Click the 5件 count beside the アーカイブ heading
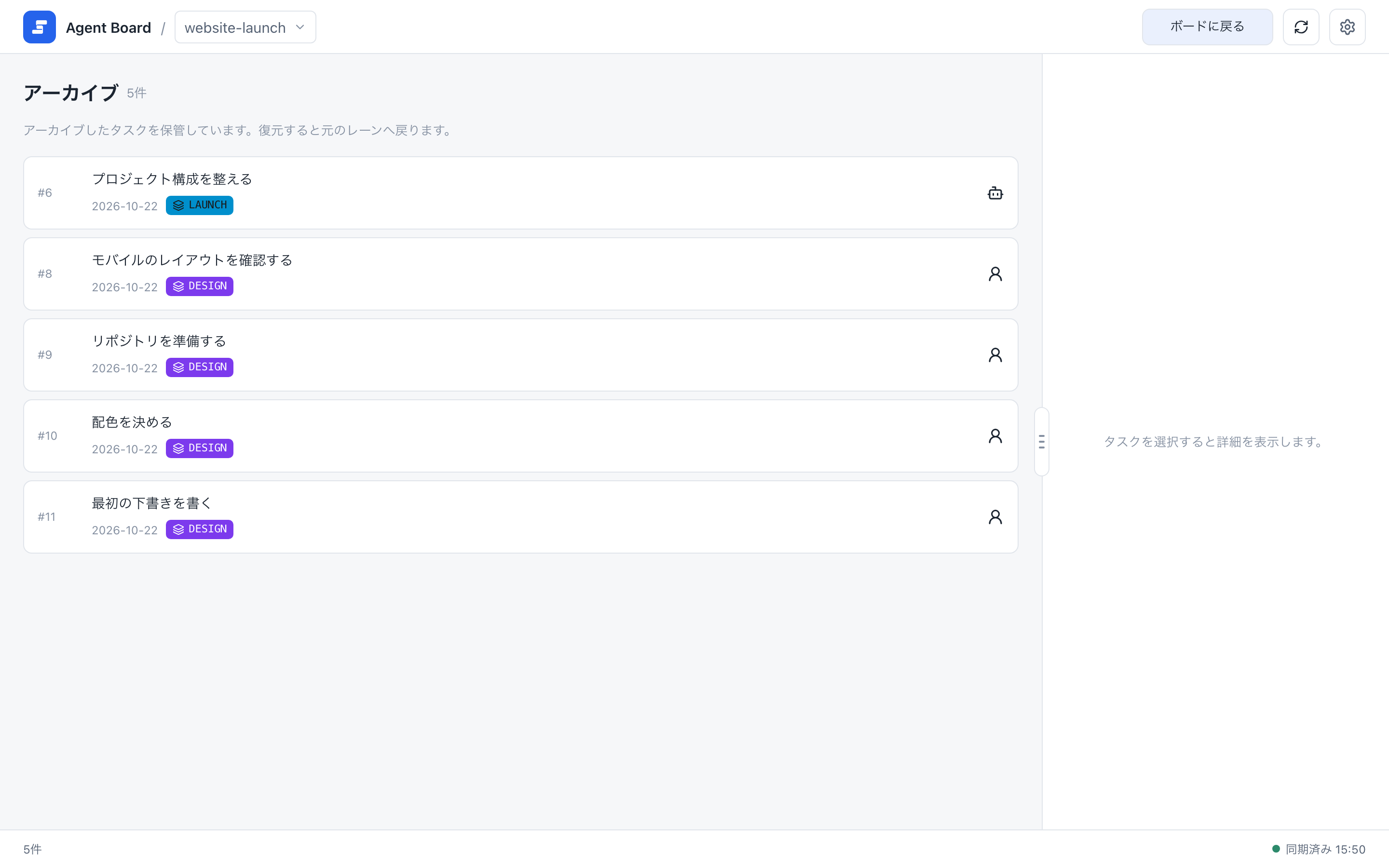This screenshot has width=1389, height=868. click(x=136, y=93)
